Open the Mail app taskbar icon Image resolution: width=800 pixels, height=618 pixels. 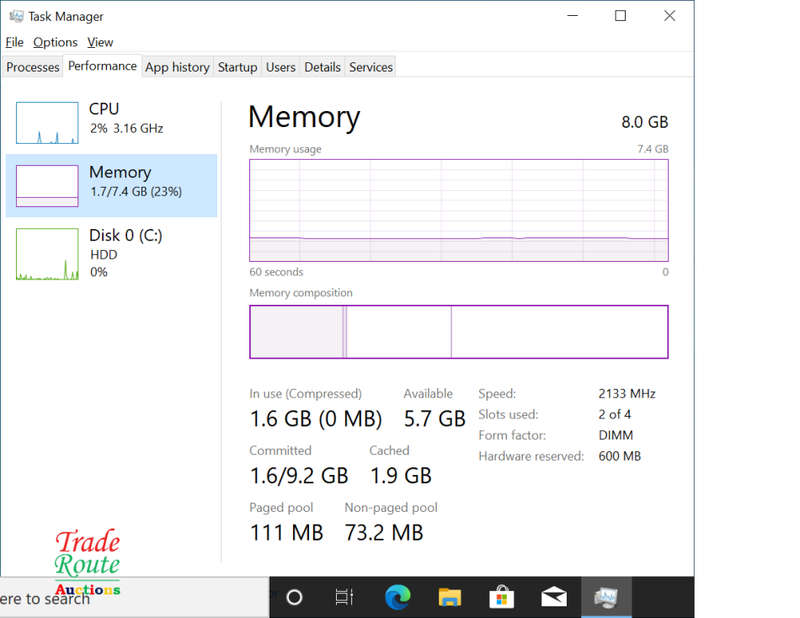554,597
